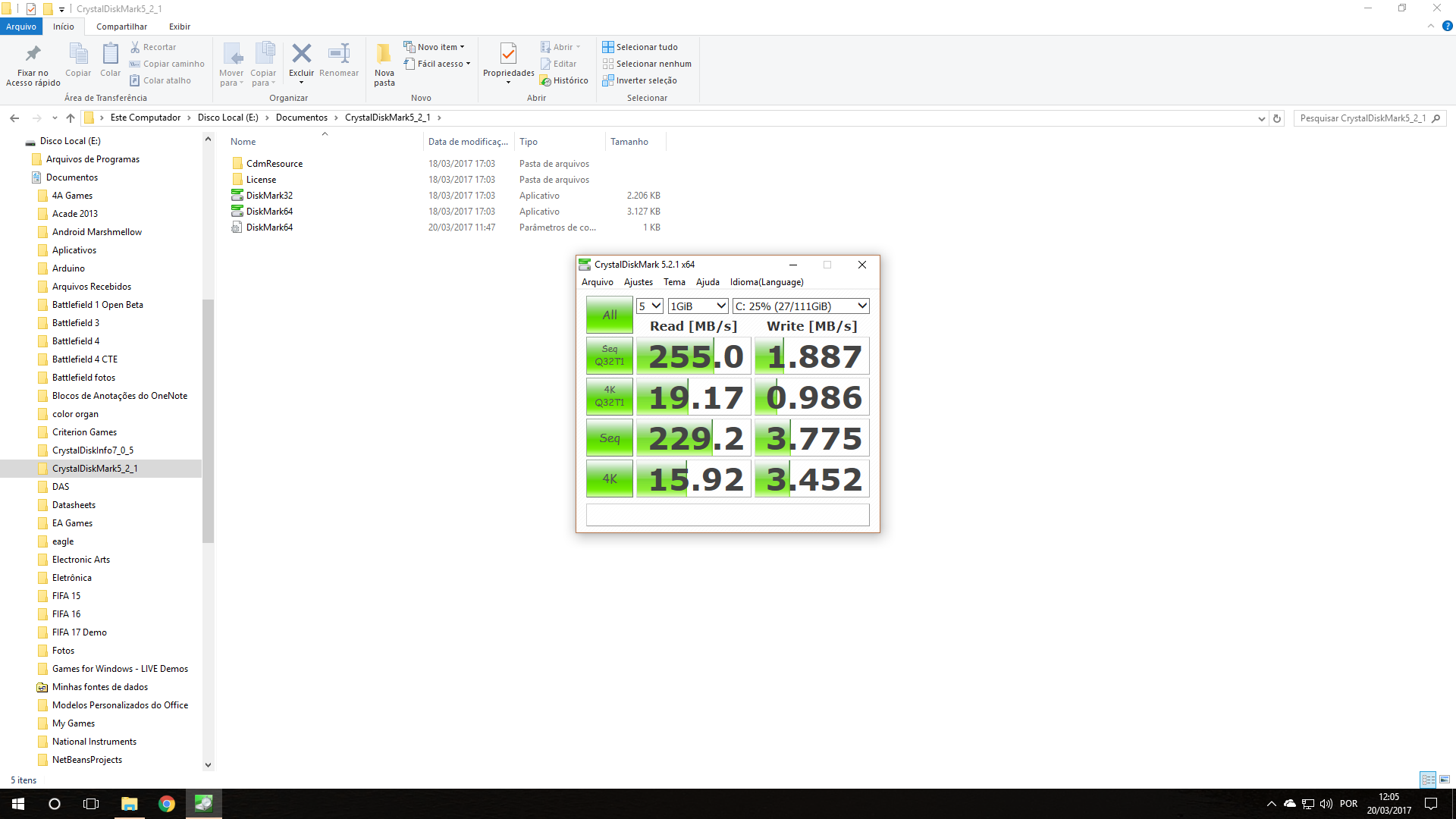Expand the Novo item dropdown
The width and height of the screenshot is (1456, 819).
pos(462,47)
